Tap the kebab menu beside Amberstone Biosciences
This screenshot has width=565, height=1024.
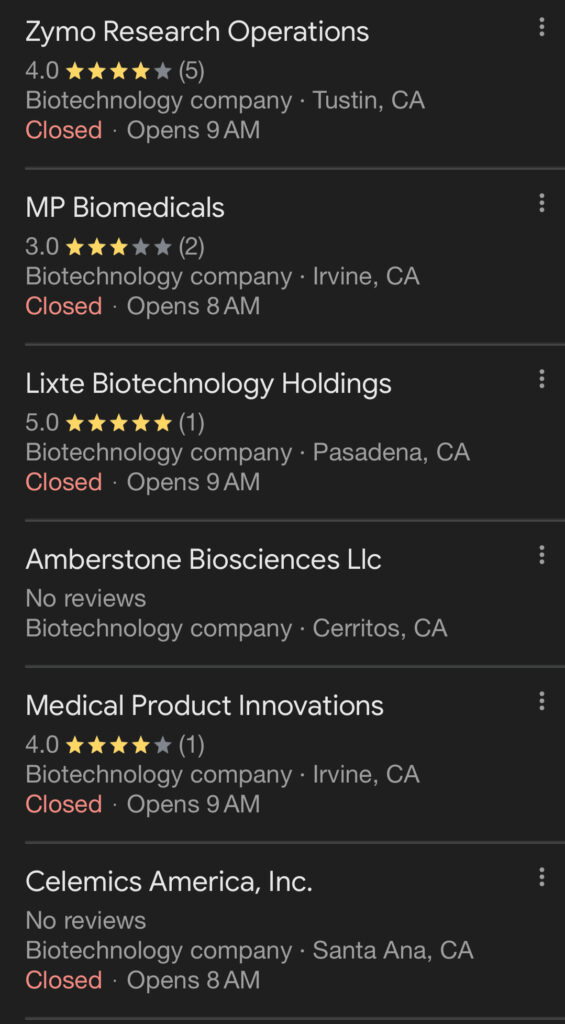(x=541, y=555)
